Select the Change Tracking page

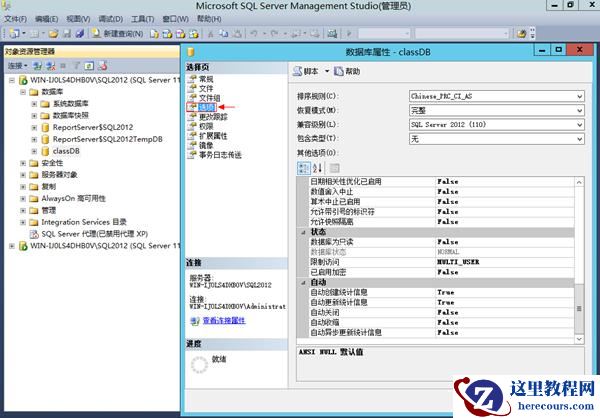(x=213, y=117)
